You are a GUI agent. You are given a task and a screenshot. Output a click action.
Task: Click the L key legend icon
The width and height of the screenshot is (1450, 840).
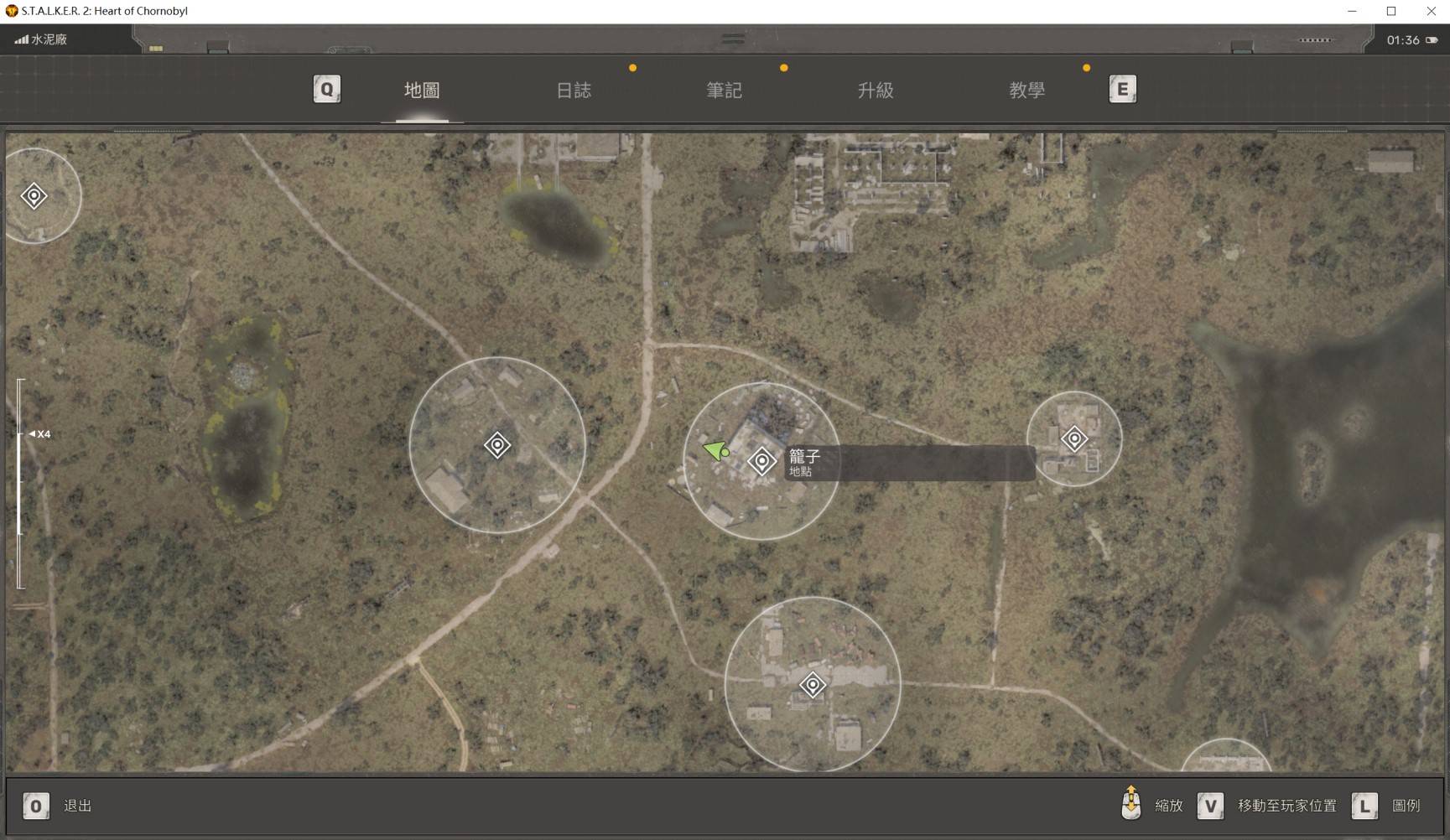[1364, 806]
